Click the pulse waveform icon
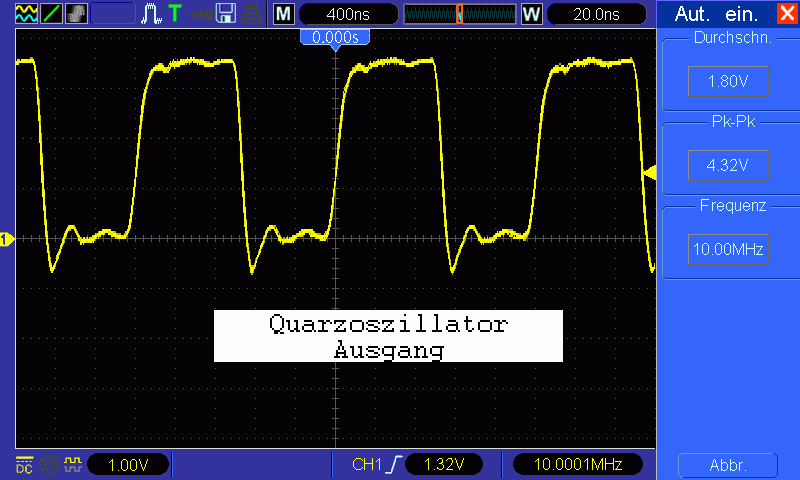This screenshot has width=800, height=480. 151,13
